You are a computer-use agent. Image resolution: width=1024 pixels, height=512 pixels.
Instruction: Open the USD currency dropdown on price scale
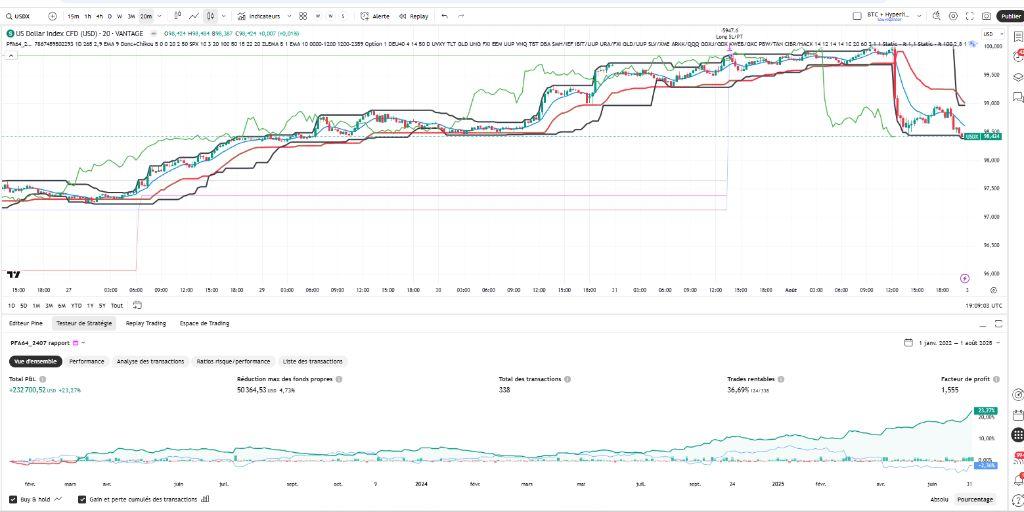[994, 34]
